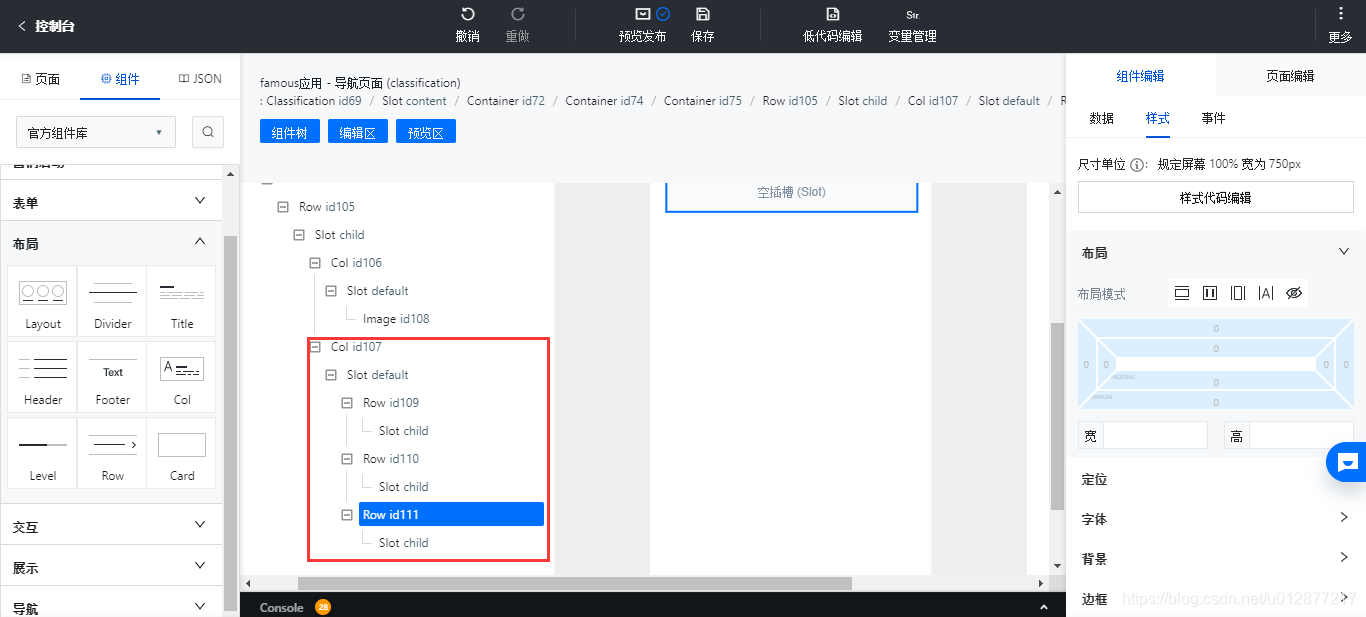Image resolution: width=1366 pixels, height=617 pixels.
Task: Click the redo (重做) icon
Action: coord(518,15)
